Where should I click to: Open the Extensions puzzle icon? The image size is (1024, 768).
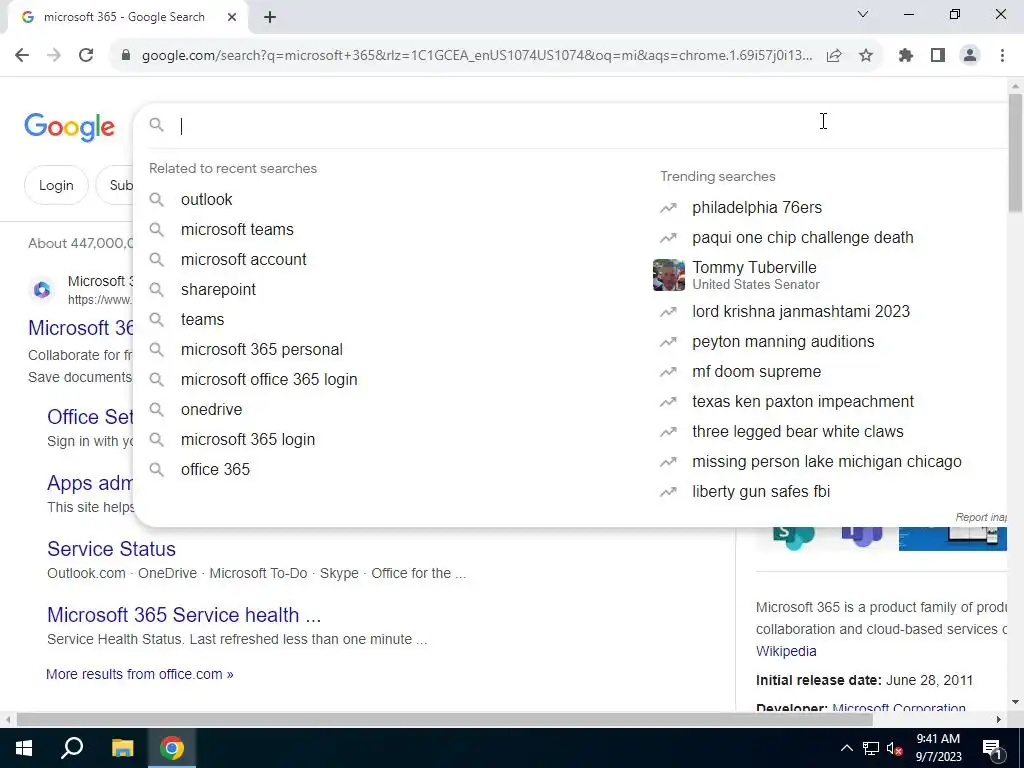(906, 56)
